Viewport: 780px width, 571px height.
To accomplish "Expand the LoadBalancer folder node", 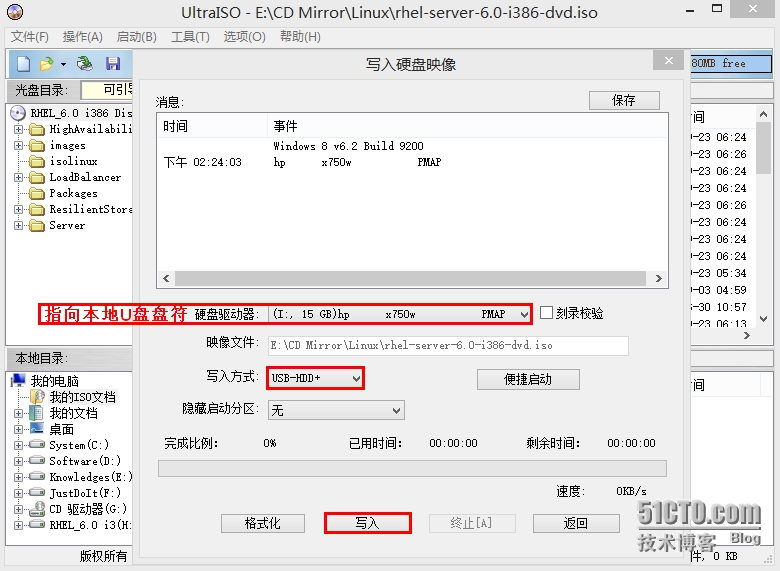I will [x=18, y=177].
